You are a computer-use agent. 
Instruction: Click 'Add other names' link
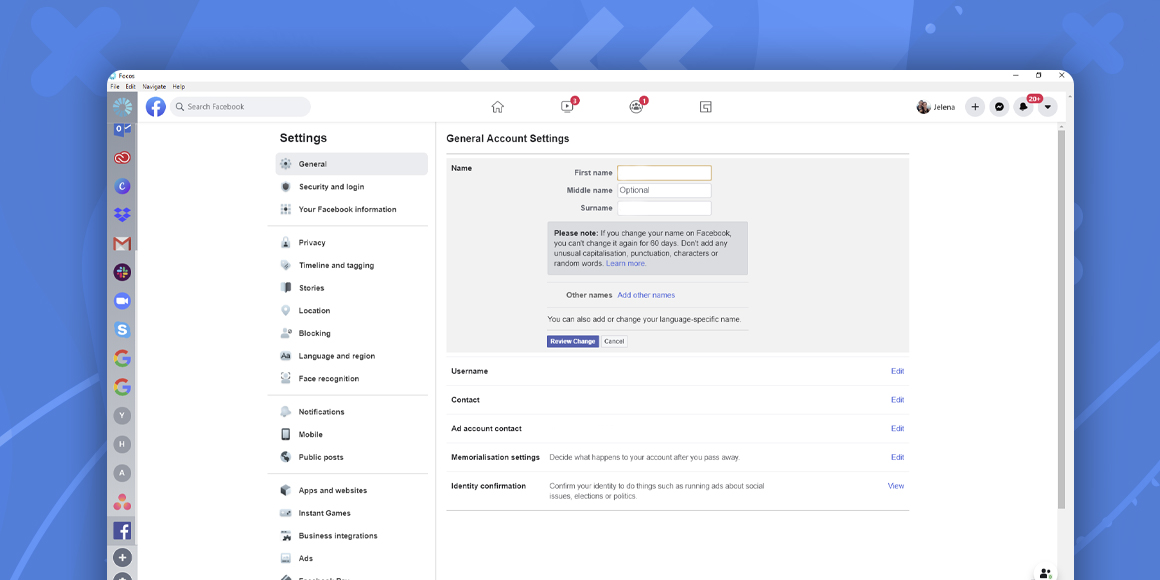click(646, 295)
